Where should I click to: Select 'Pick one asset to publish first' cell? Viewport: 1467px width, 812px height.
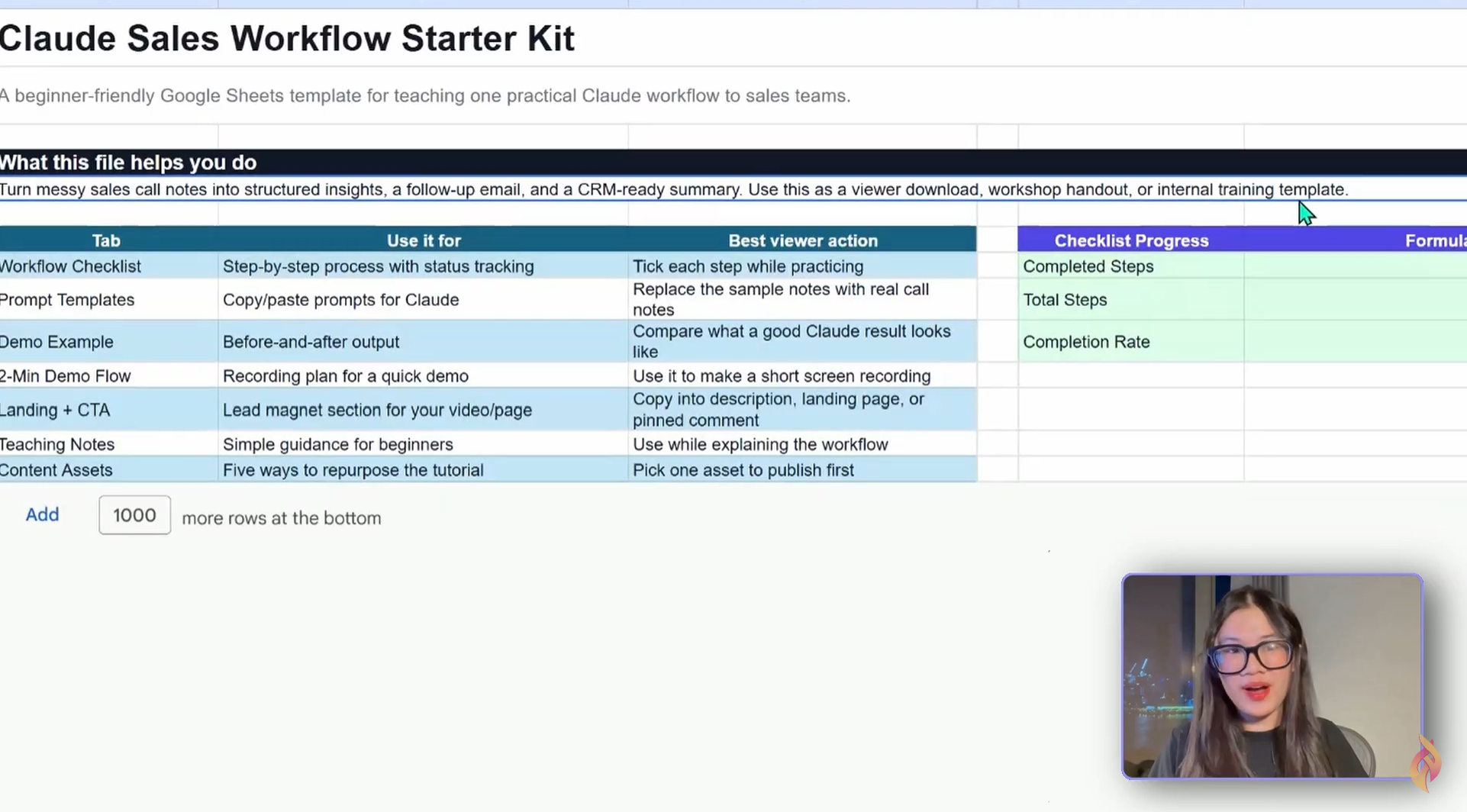coord(803,470)
